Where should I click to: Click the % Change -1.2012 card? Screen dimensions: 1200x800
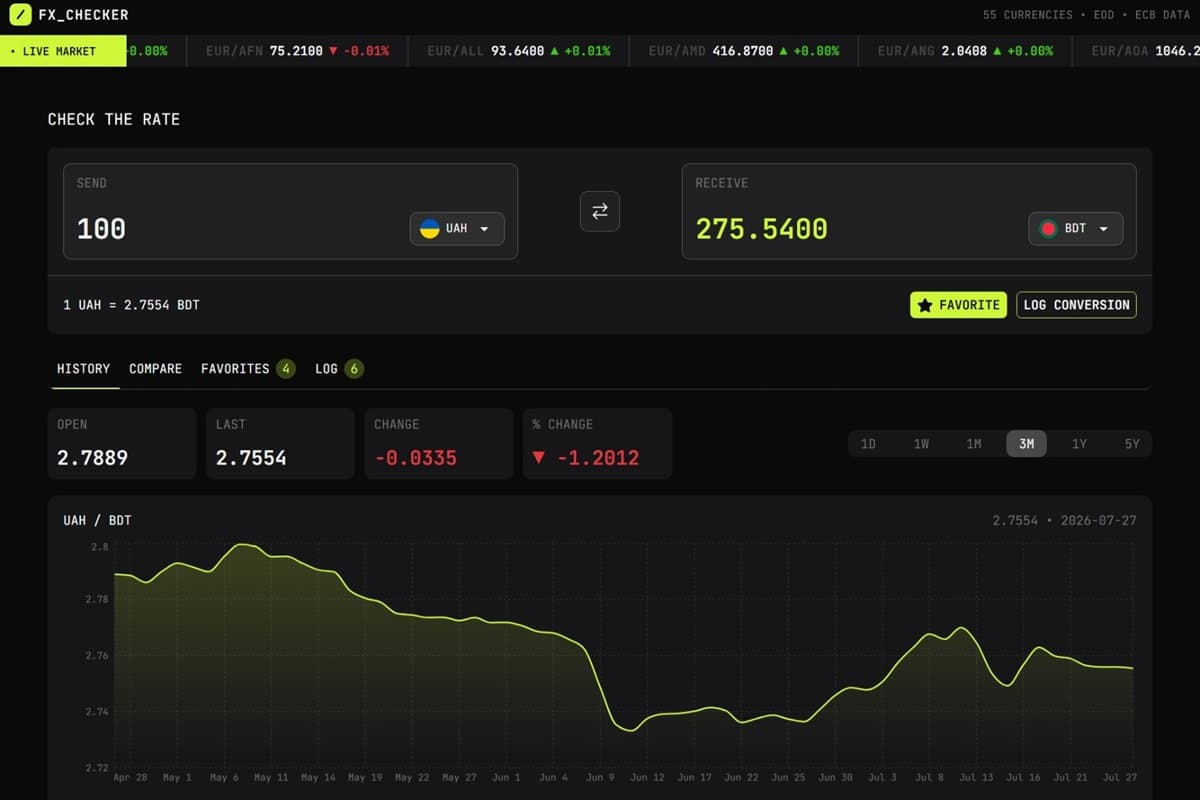(x=597, y=444)
